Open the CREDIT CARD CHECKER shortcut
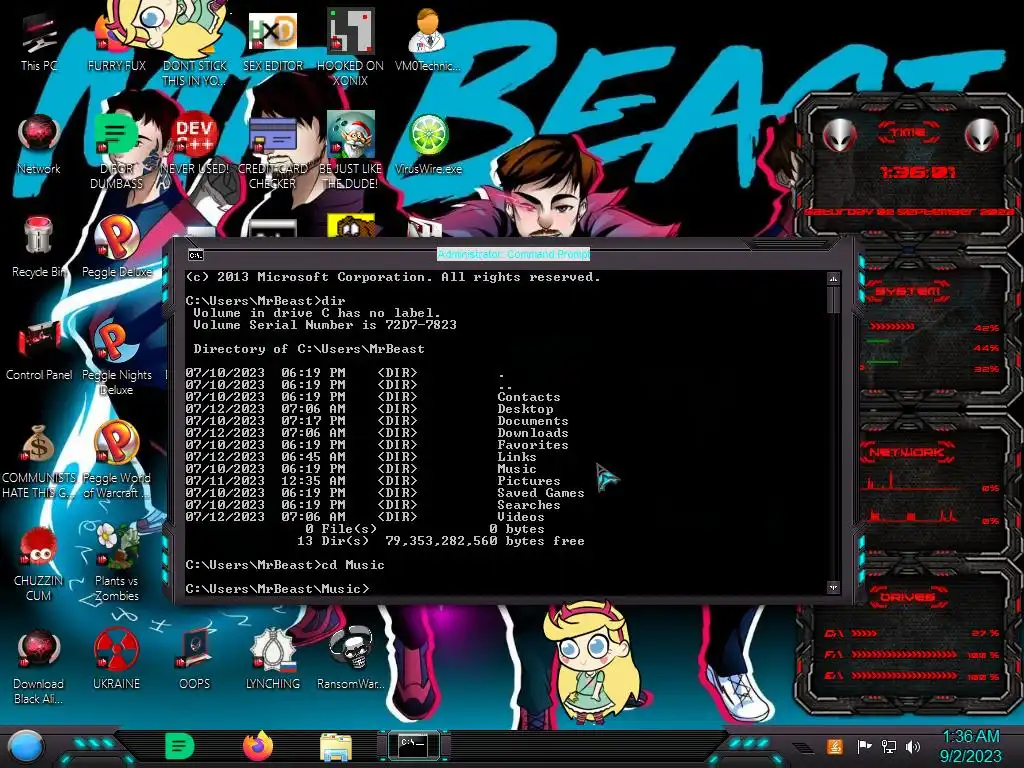Viewport: 1024px width, 768px height. [x=272, y=152]
